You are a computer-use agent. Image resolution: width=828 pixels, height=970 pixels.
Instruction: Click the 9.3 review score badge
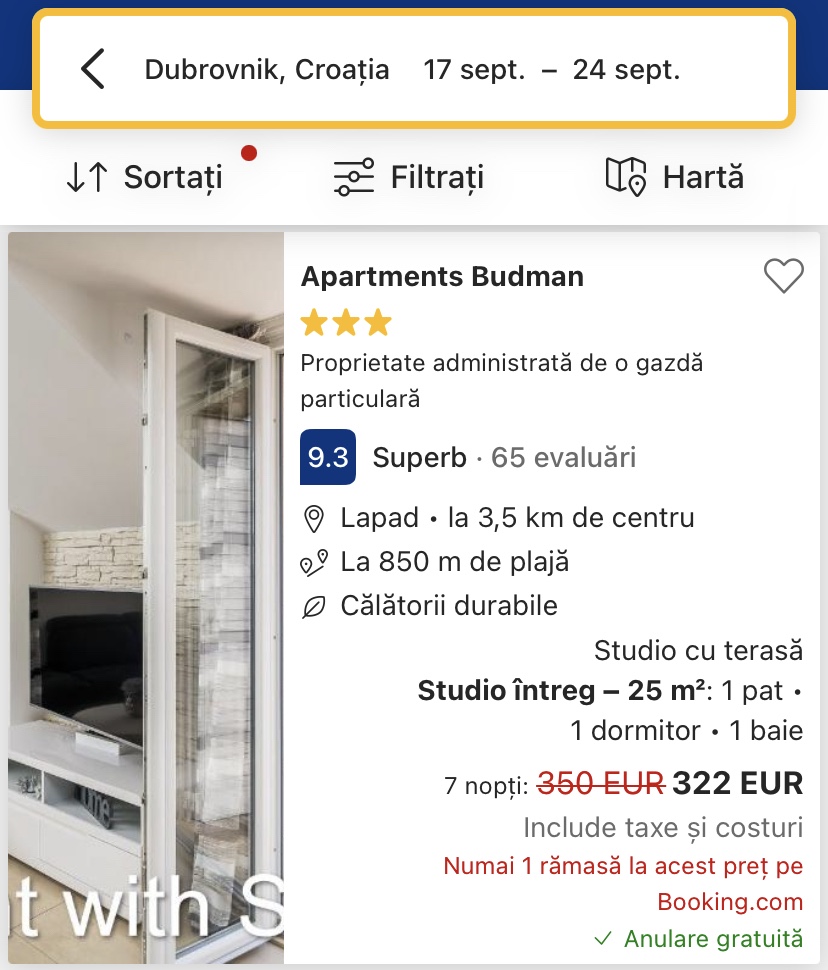tap(328, 458)
